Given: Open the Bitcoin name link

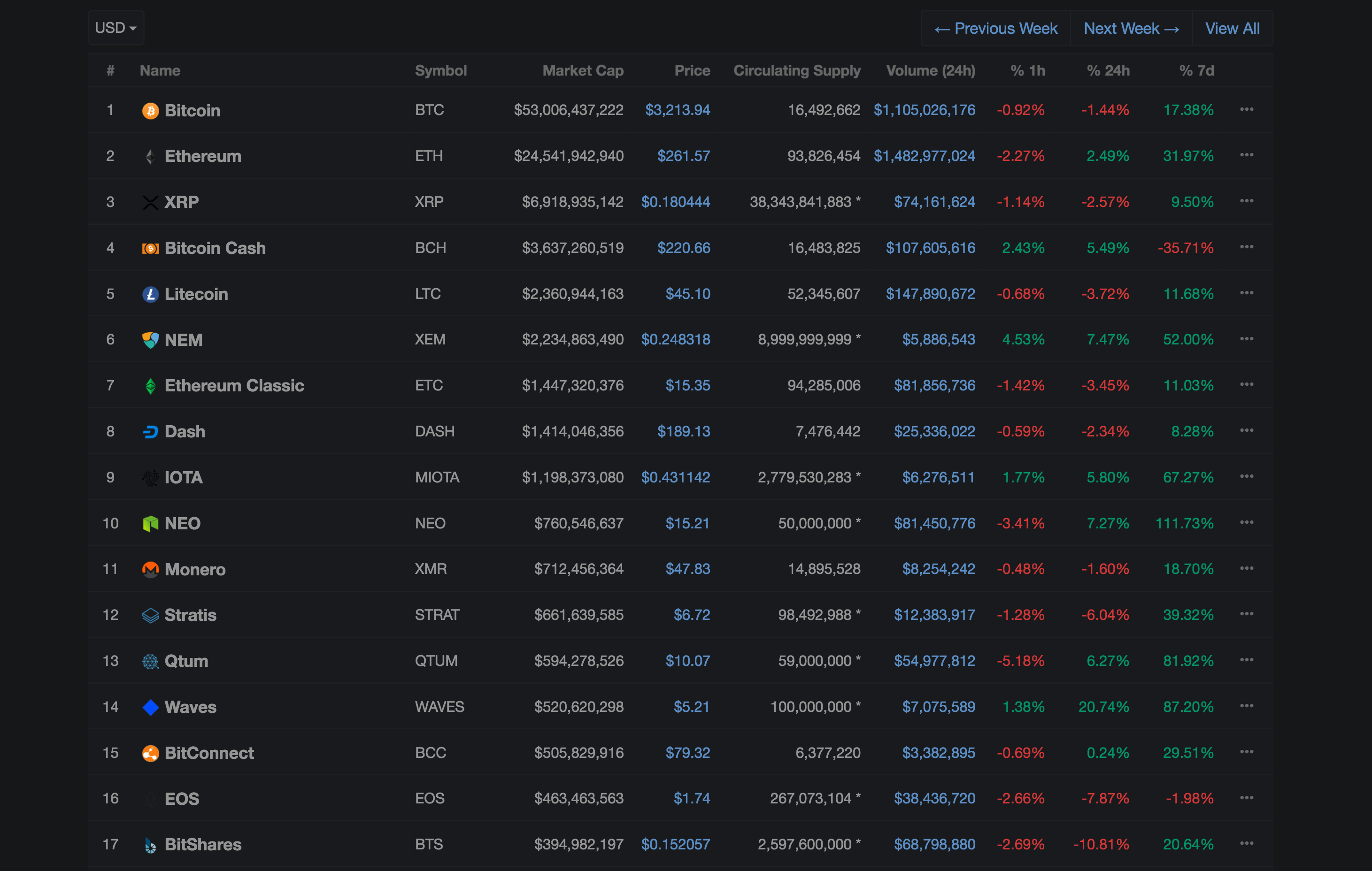Looking at the screenshot, I should coord(193,110).
